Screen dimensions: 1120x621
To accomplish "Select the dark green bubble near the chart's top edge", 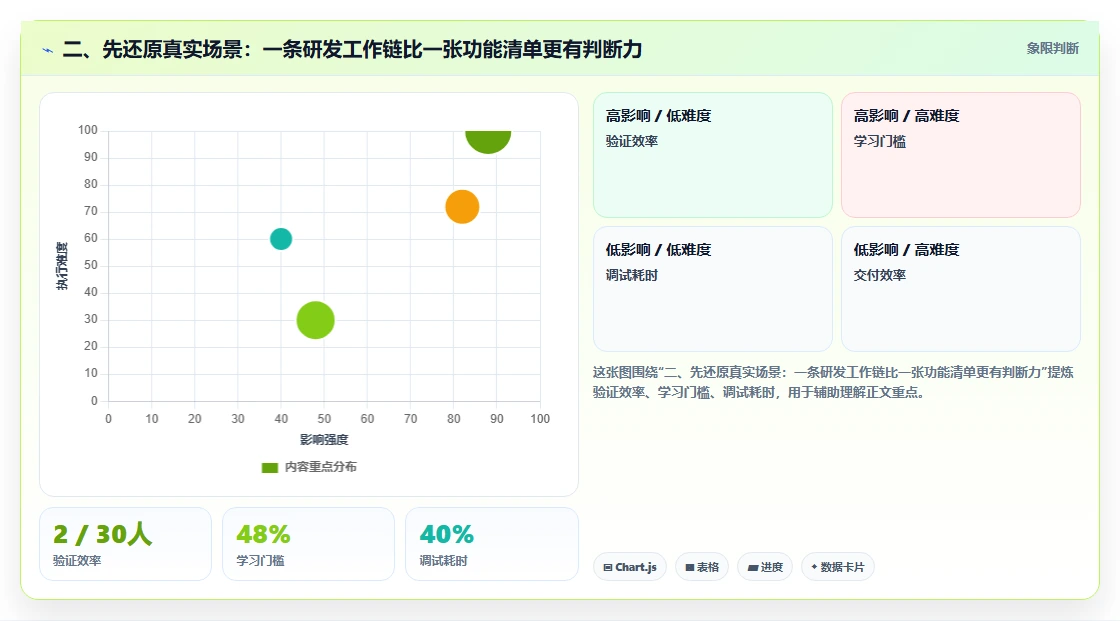I will pos(488,141).
